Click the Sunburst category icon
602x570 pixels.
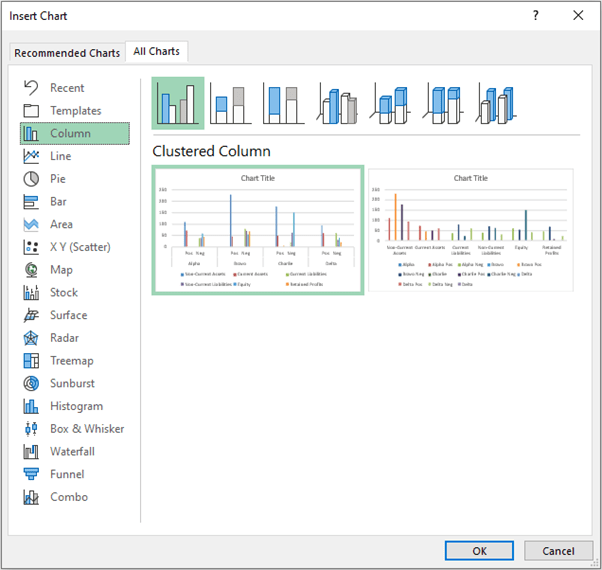(x=31, y=383)
